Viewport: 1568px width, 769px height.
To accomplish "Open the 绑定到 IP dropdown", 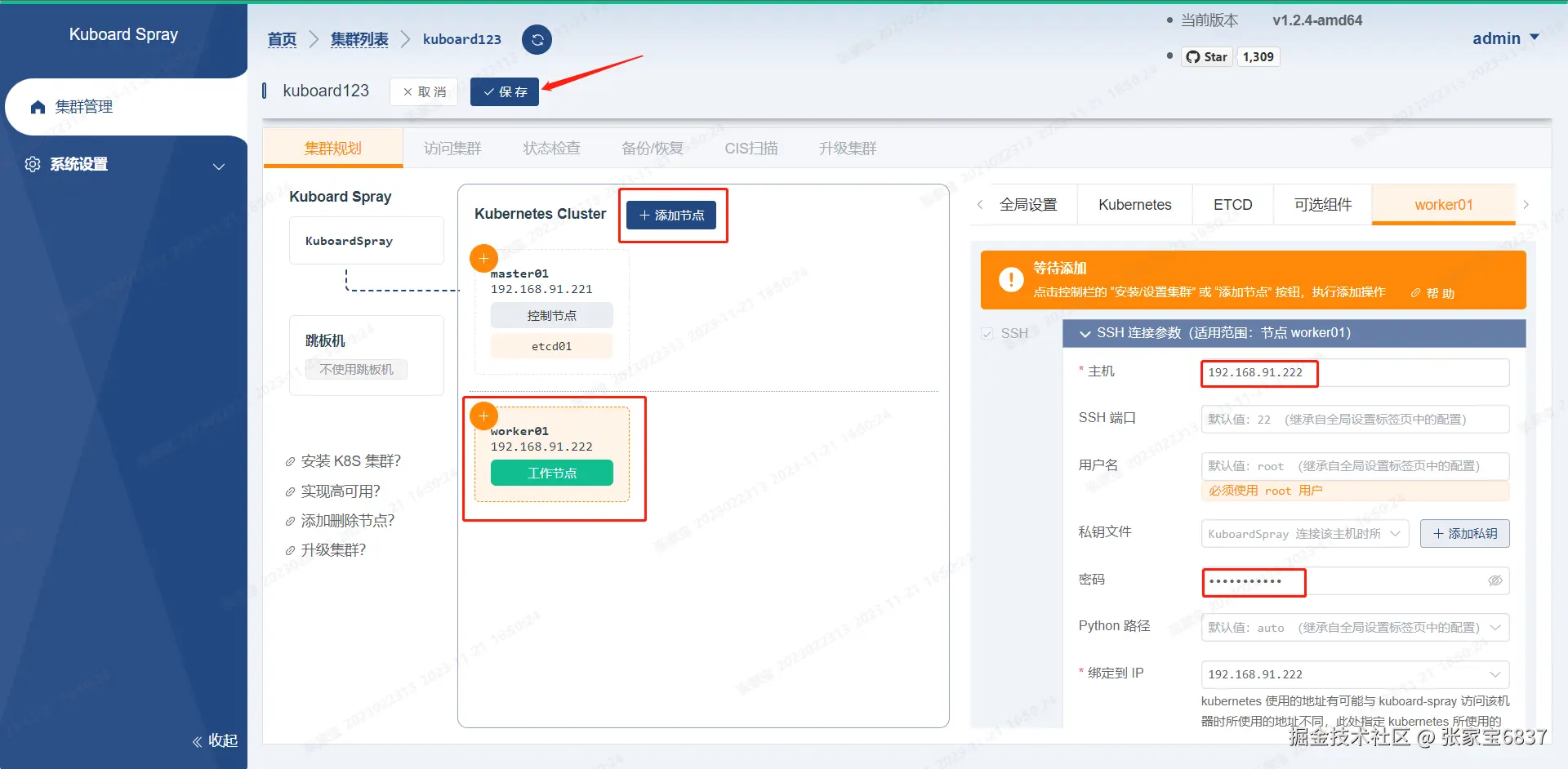I will pos(1355,674).
